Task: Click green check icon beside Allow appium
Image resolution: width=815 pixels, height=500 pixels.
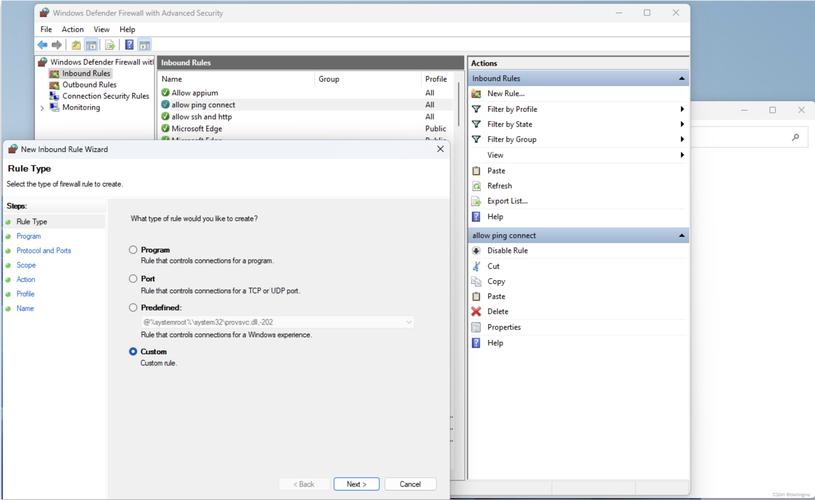Action: click(165, 93)
